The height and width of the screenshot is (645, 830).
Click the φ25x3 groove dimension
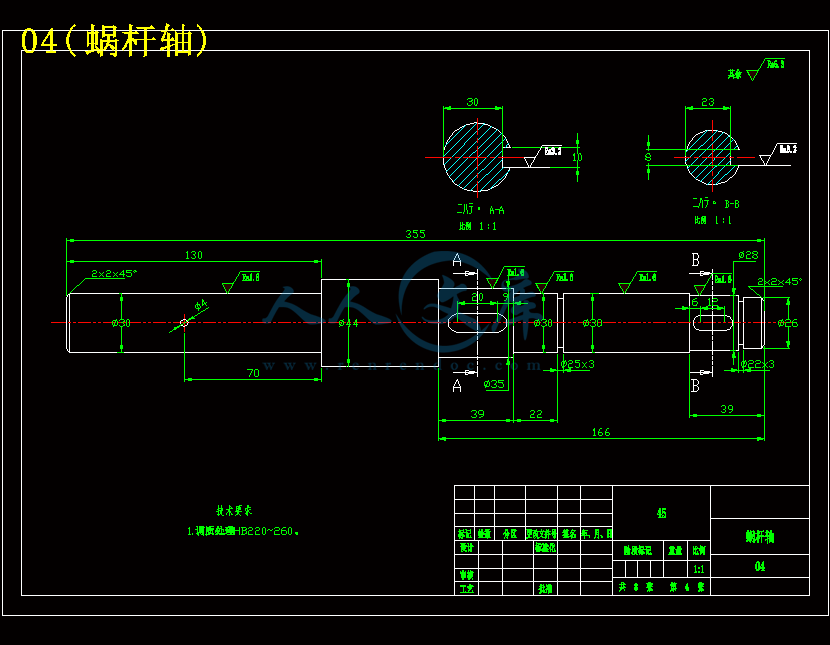[578, 364]
